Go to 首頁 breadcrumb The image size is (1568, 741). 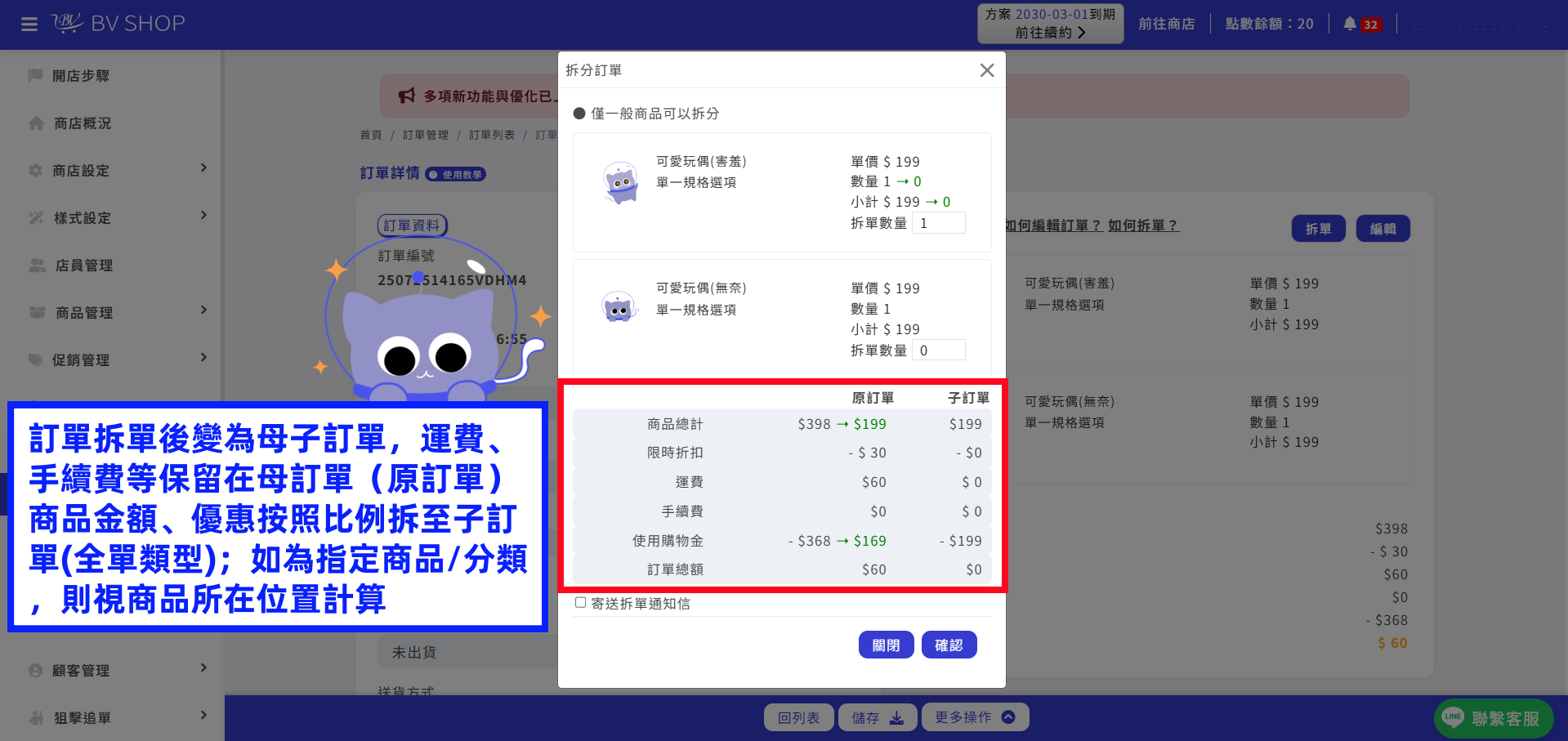[x=371, y=135]
